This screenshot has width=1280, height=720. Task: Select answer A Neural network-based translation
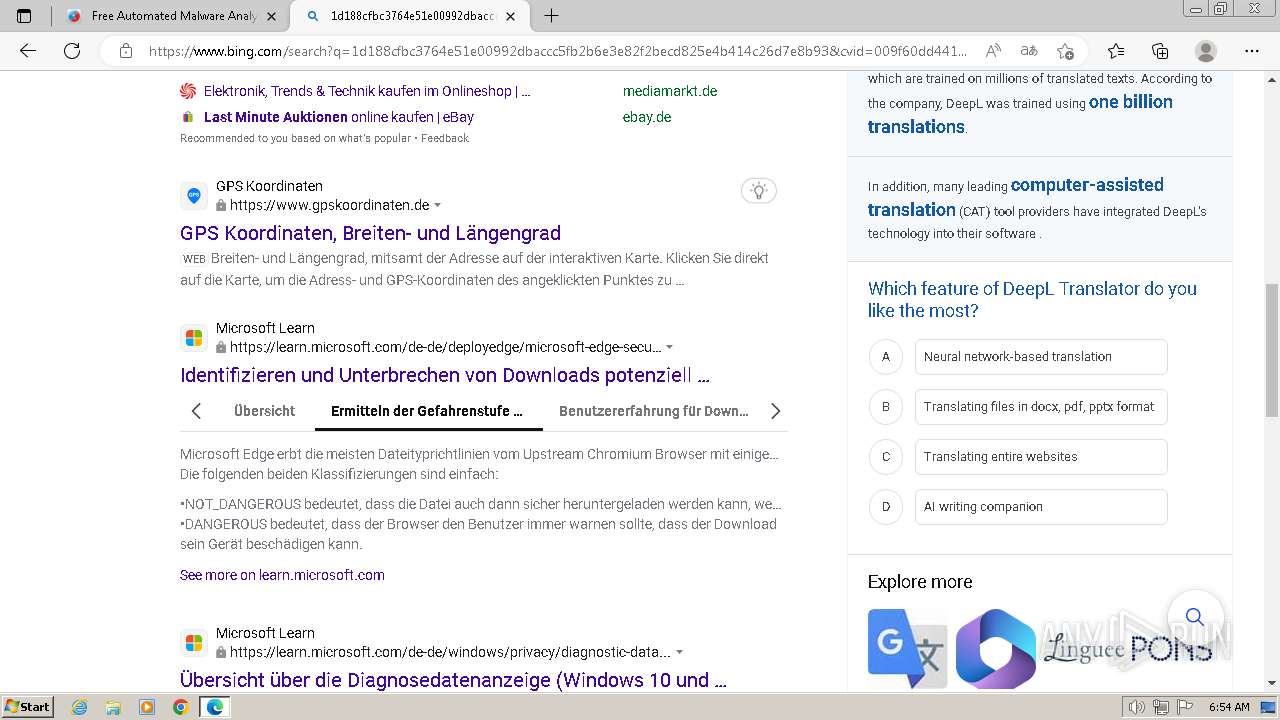click(x=1041, y=357)
